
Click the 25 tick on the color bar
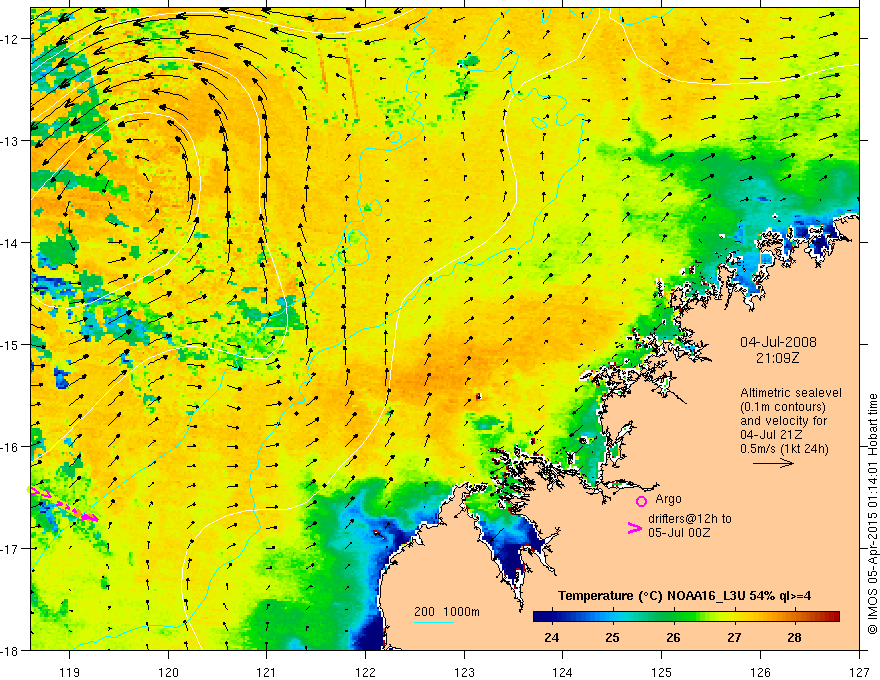612,637
